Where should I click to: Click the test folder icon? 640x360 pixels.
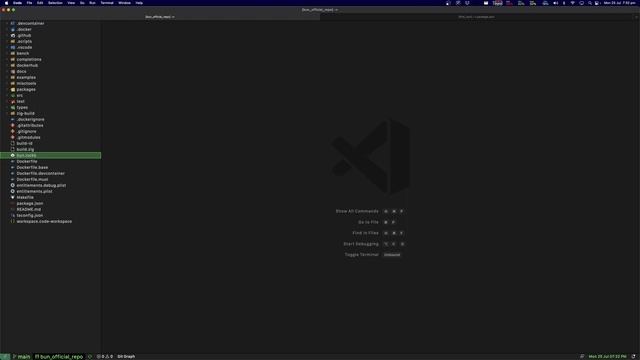tap(13, 101)
